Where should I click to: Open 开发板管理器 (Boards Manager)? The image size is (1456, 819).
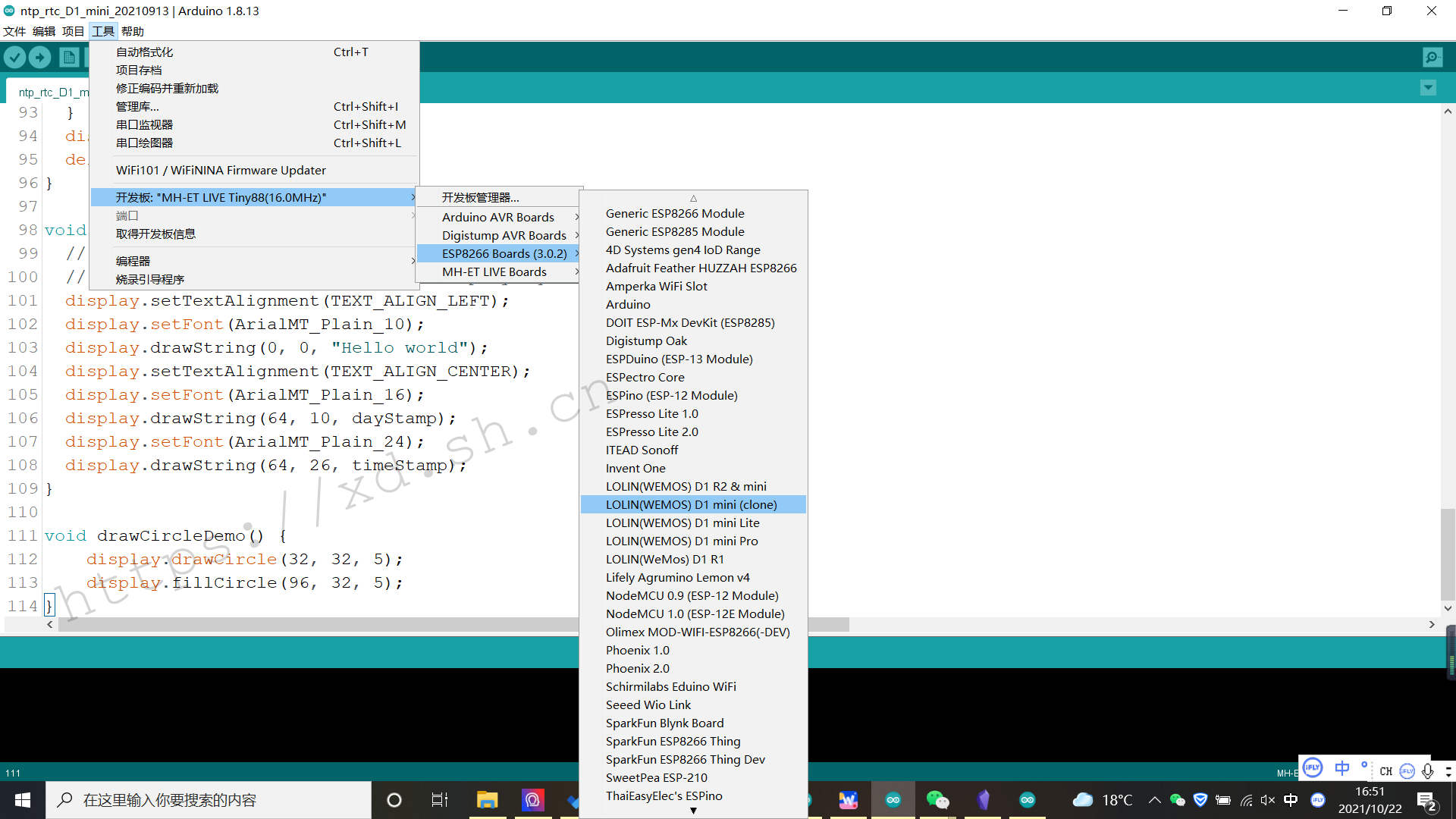tap(481, 197)
